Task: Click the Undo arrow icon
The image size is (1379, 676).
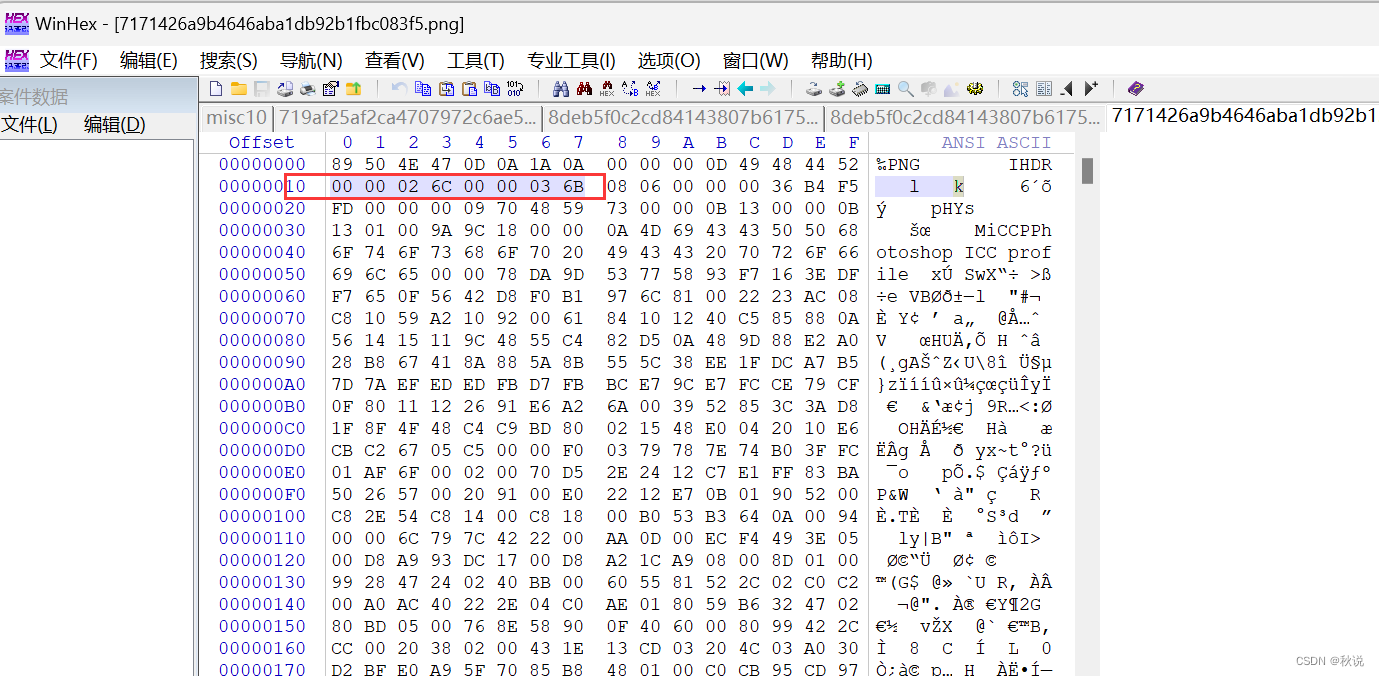Action: [400, 88]
